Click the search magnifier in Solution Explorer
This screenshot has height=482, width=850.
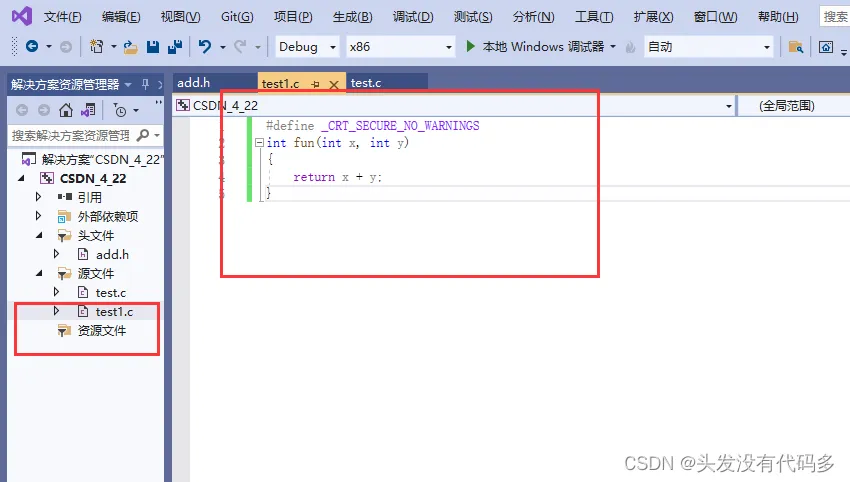tap(143, 135)
